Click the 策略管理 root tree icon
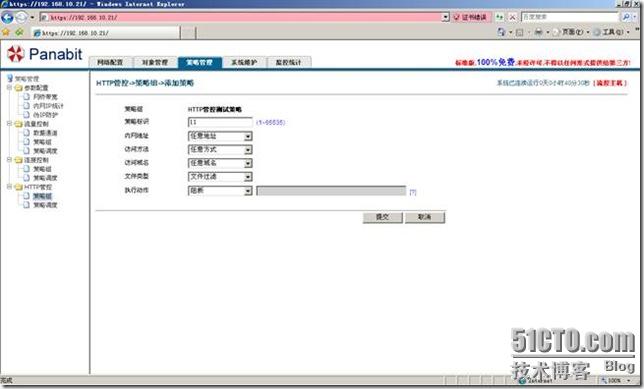Image resolution: width=644 pixels, height=389 pixels. pyautogui.click(x=10, y=78)
